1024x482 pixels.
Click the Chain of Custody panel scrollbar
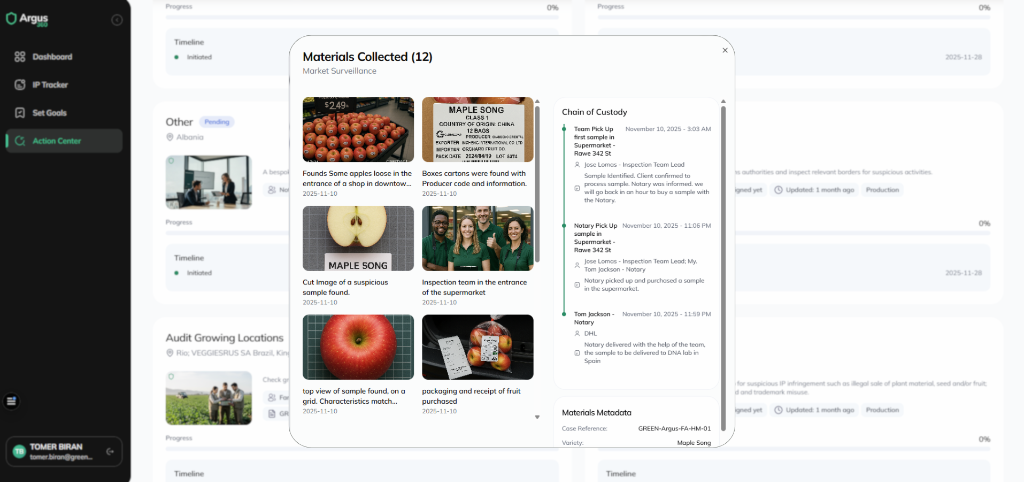(x=723, y=268)
